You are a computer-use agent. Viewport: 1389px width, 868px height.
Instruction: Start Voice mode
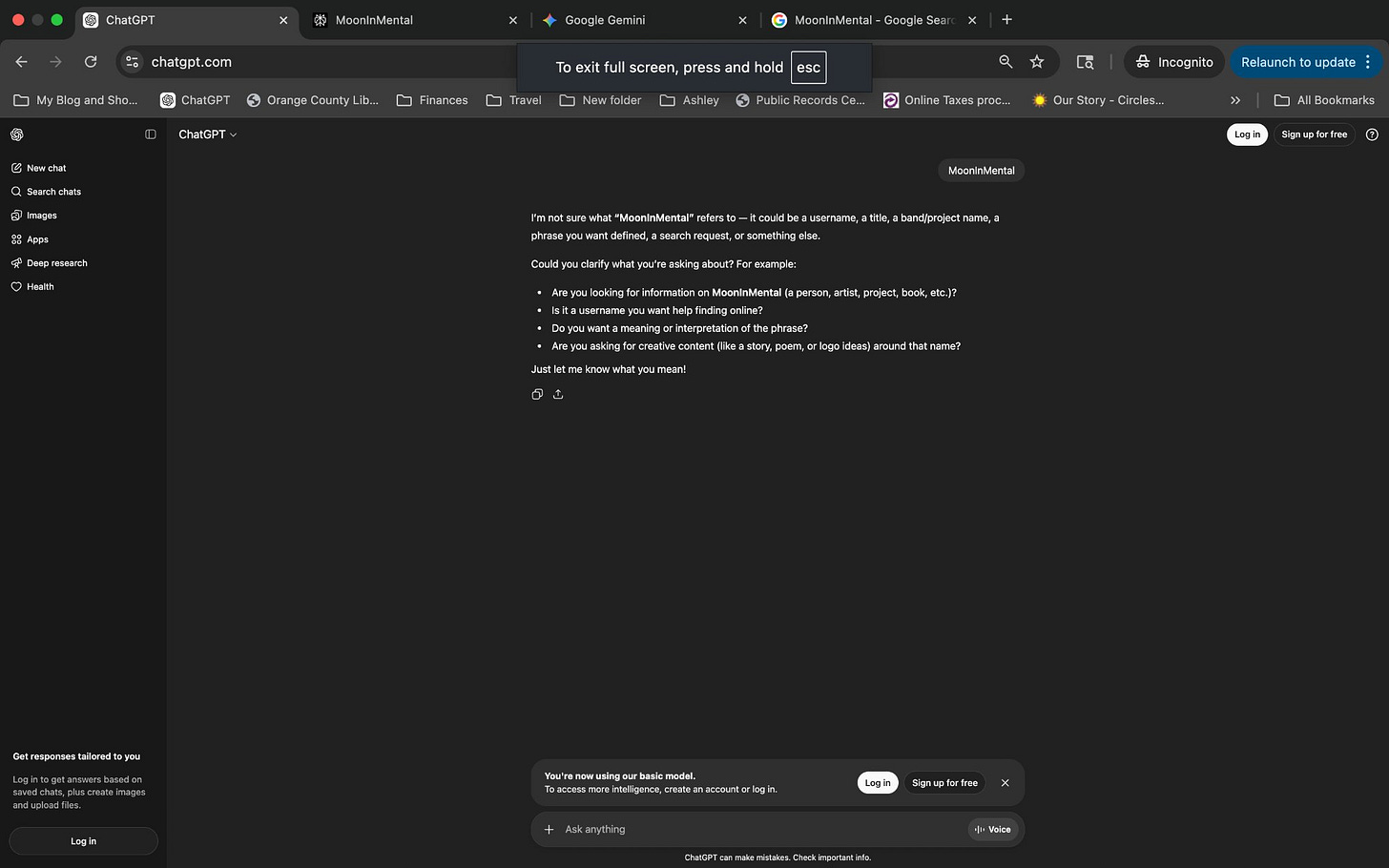[993, 830]
